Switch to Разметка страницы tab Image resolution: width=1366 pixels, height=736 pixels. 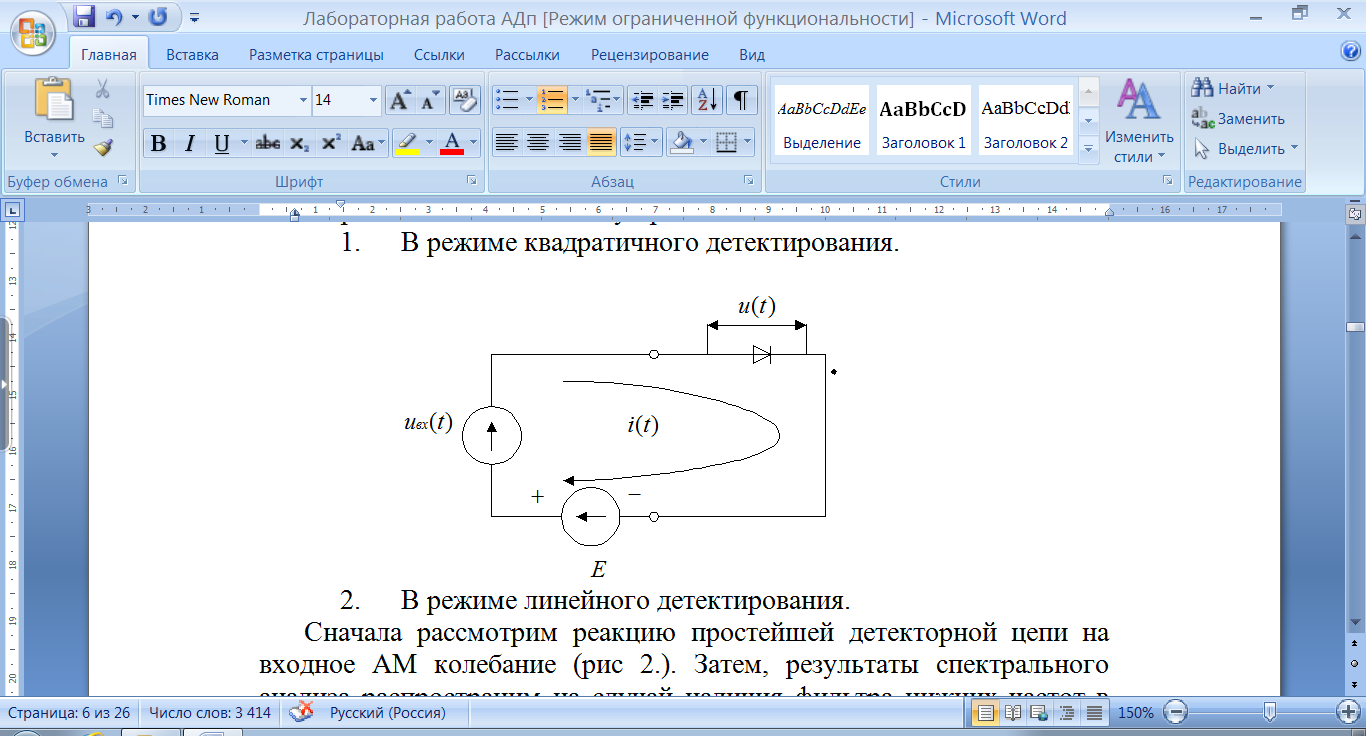[316, 55]
